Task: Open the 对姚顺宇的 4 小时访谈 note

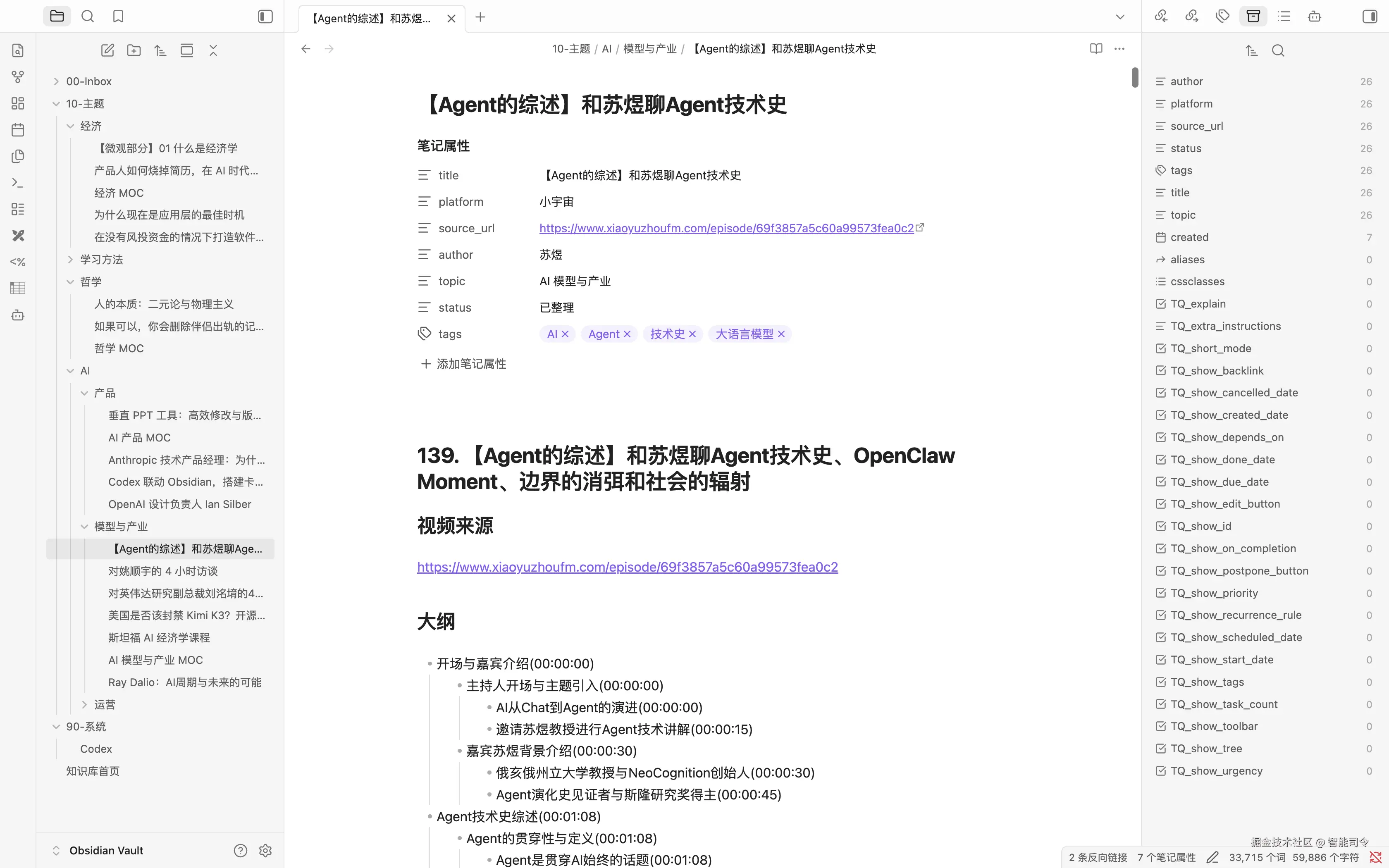Action: 163,571
